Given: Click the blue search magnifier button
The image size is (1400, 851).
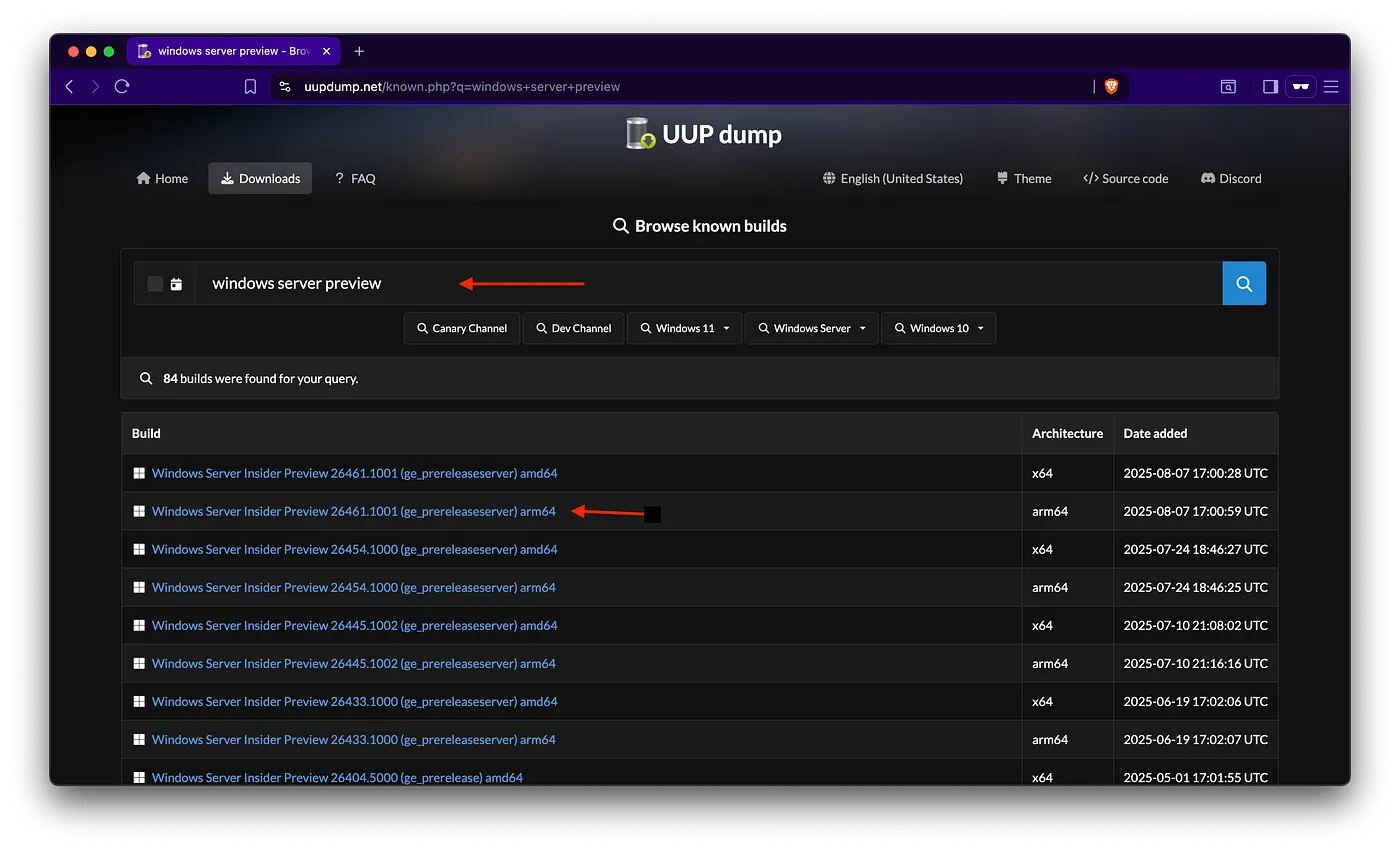Looking at the screenshot, I should click(1243, 283).
